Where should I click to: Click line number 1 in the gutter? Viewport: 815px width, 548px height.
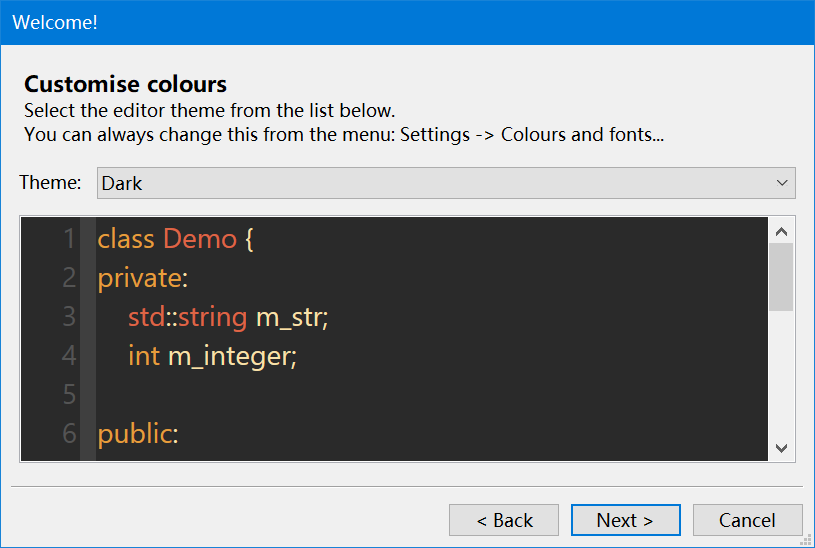point(69,239)
